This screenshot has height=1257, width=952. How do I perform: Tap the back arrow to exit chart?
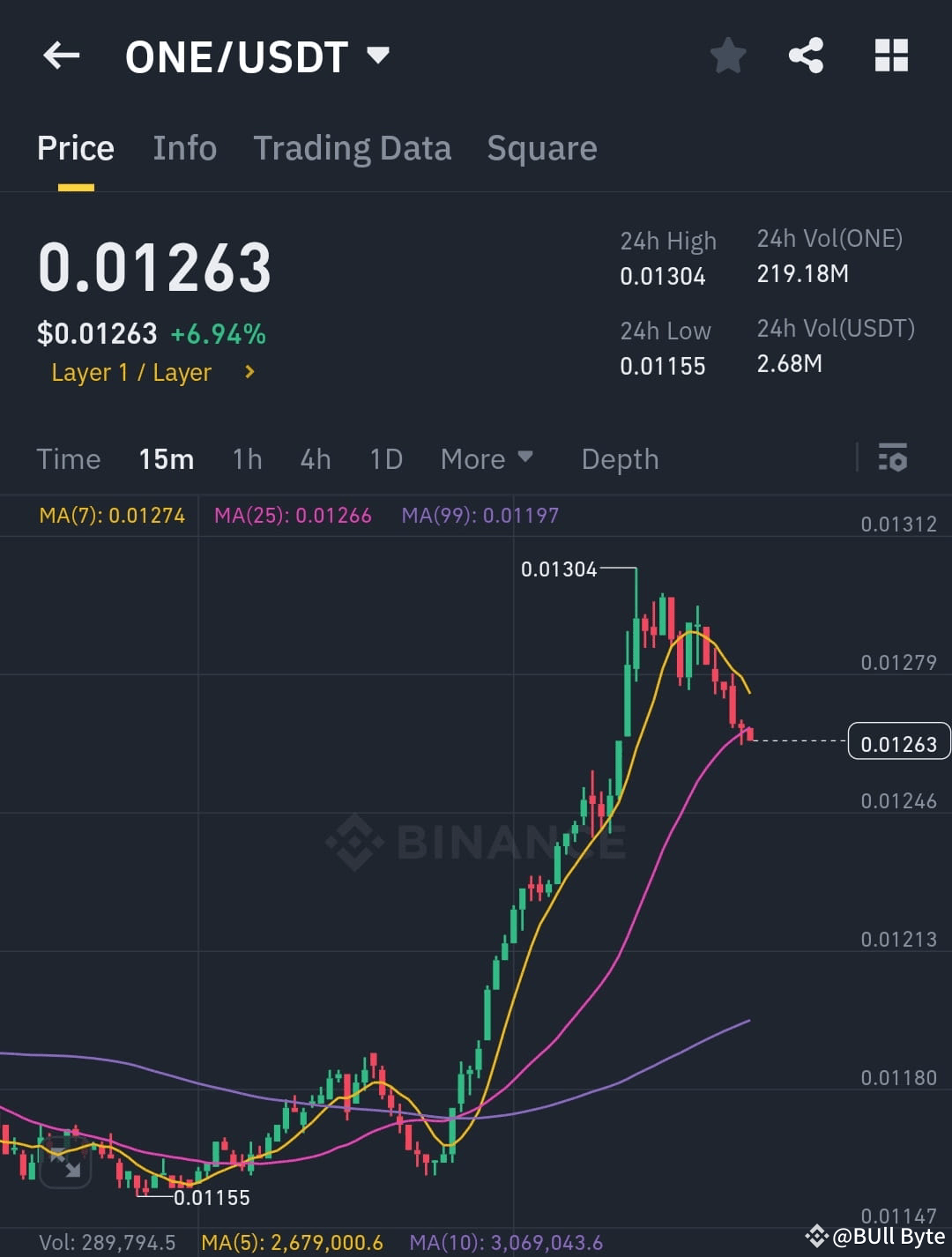coord(60,55)
